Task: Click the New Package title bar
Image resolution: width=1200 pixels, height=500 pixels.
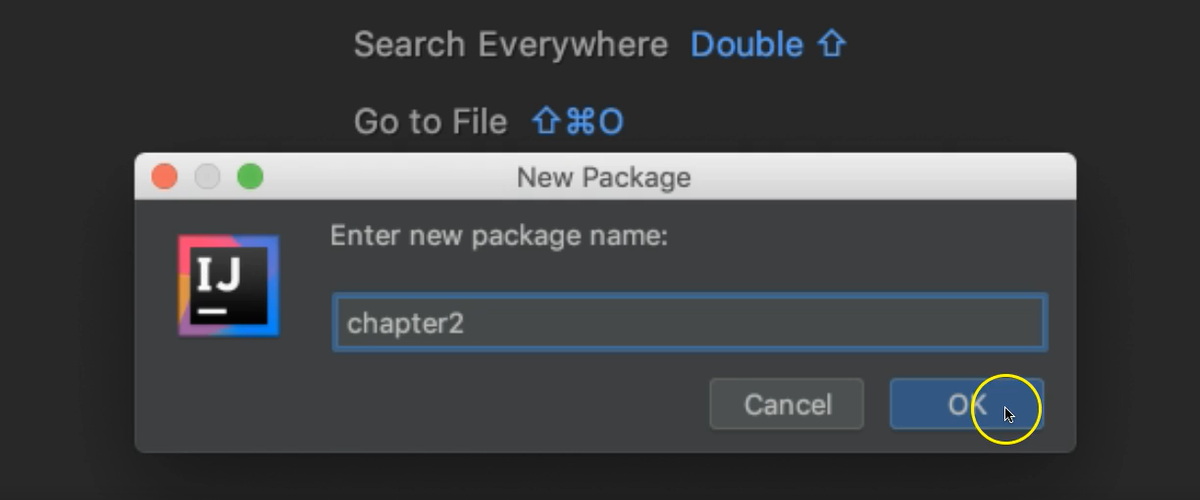Action: (x=604, y=177)
